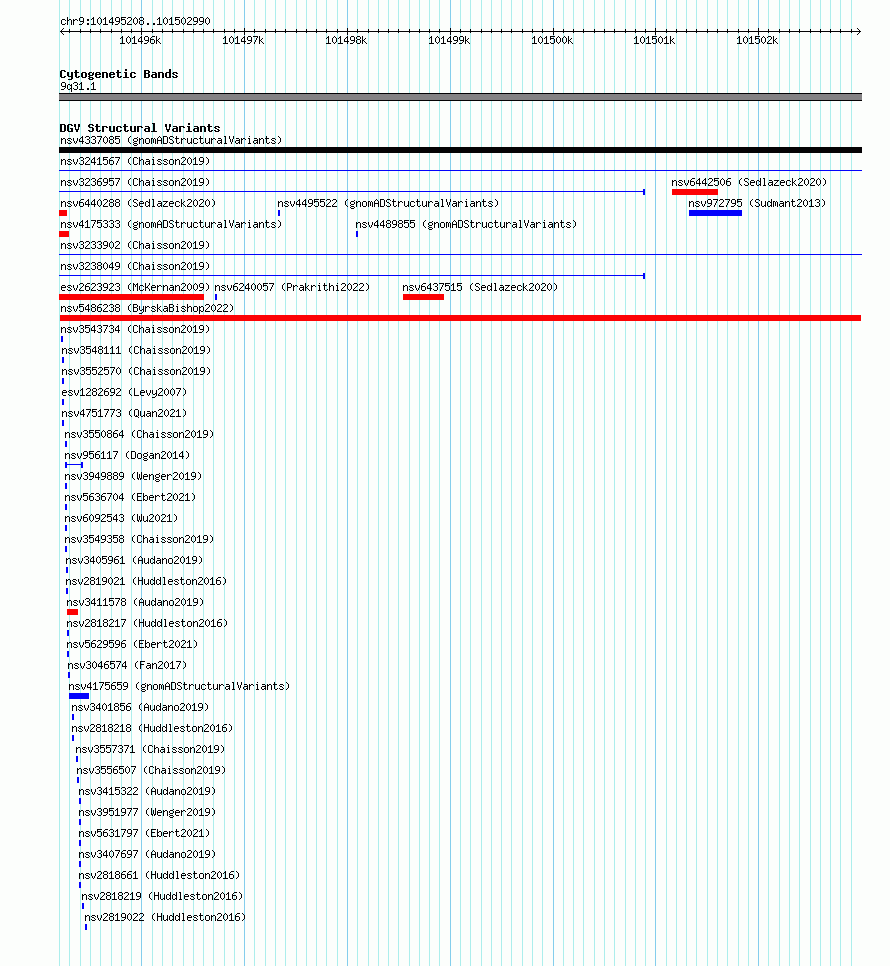Open nsv4489855 gnomADStructuralVariants label

point(466,224)
